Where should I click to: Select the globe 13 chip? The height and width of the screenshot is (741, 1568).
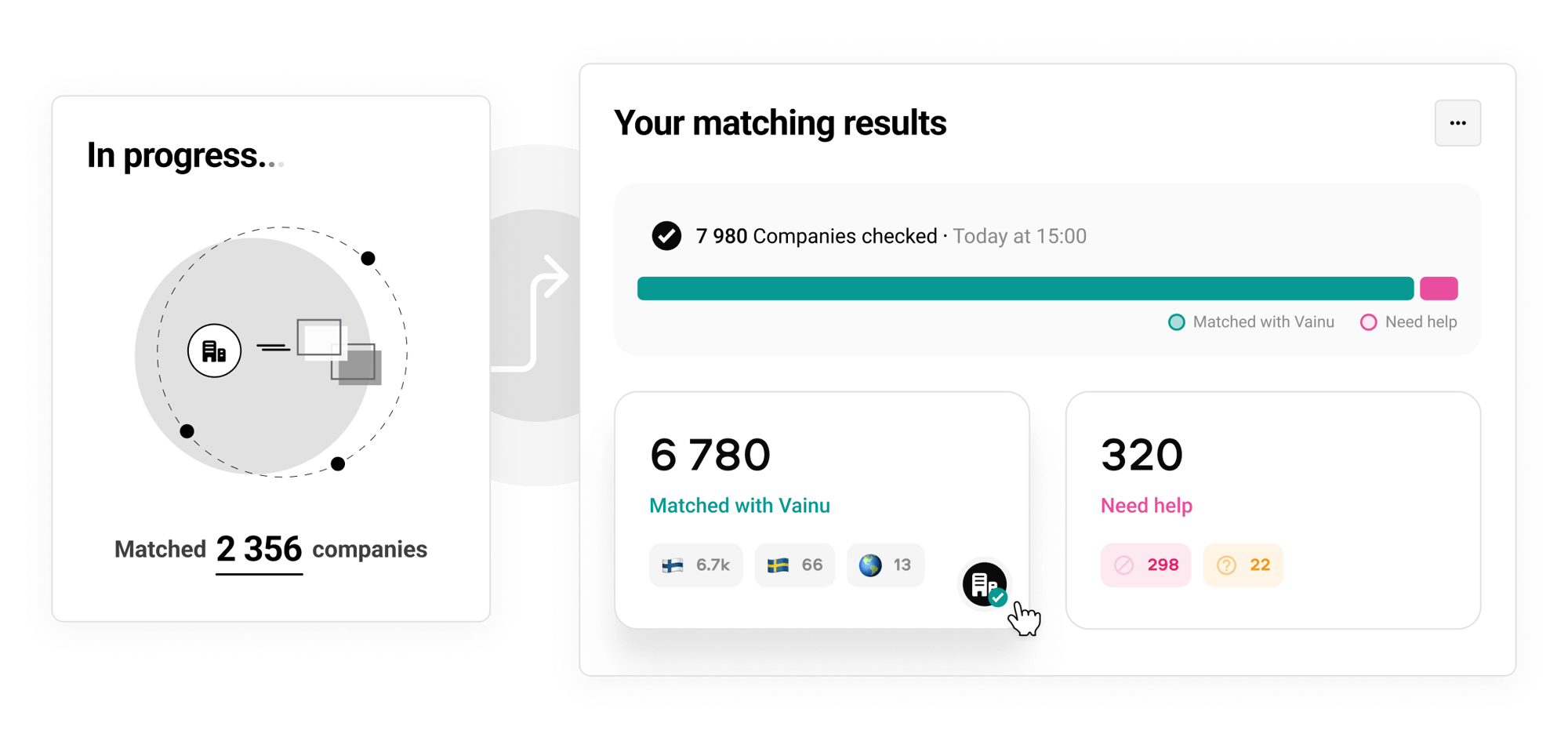885,565
